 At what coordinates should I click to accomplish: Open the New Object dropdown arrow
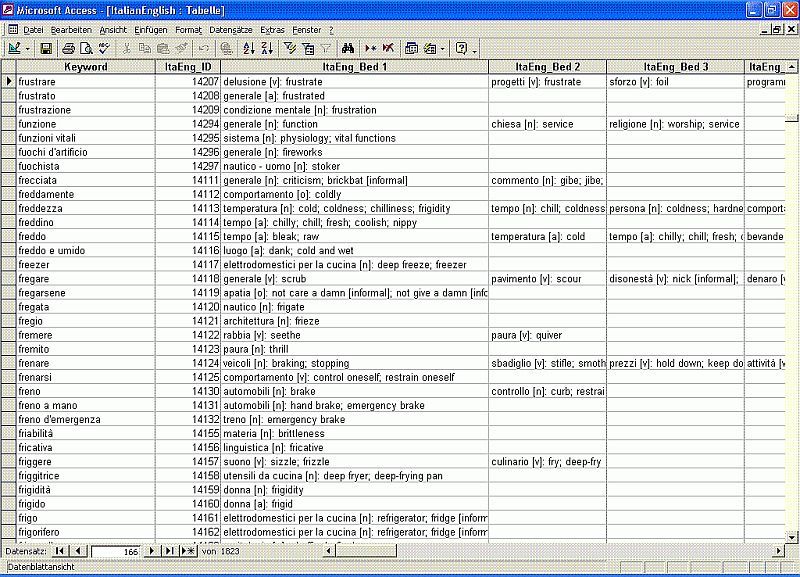[442, 49]
